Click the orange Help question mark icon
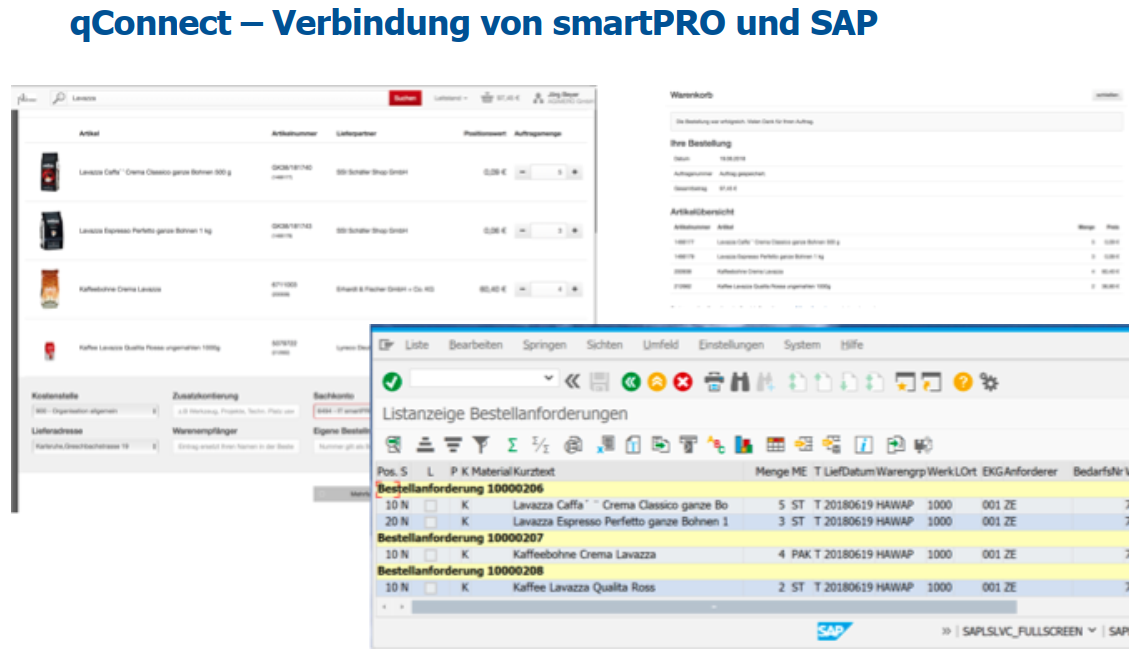The image size is (1129, 651). tap(963, 382)
